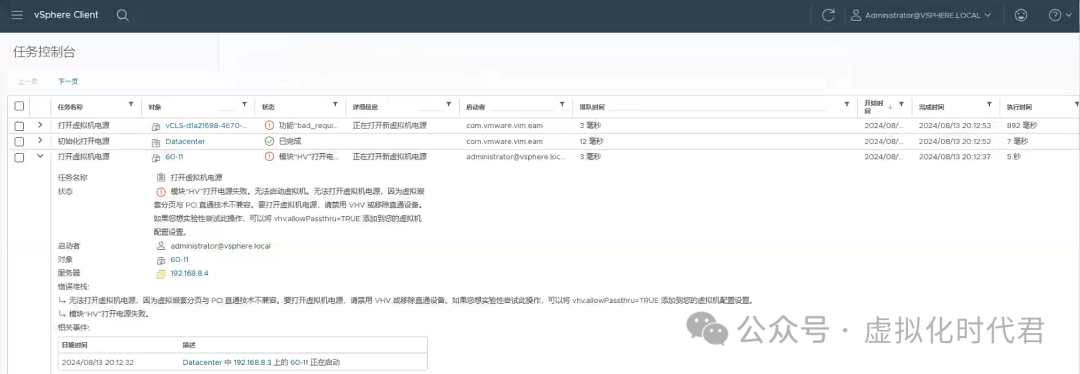This screenshot has width=1080, height=374.
Task: Open filter for 任务名称 column
Action: click(x=131, y=105)
